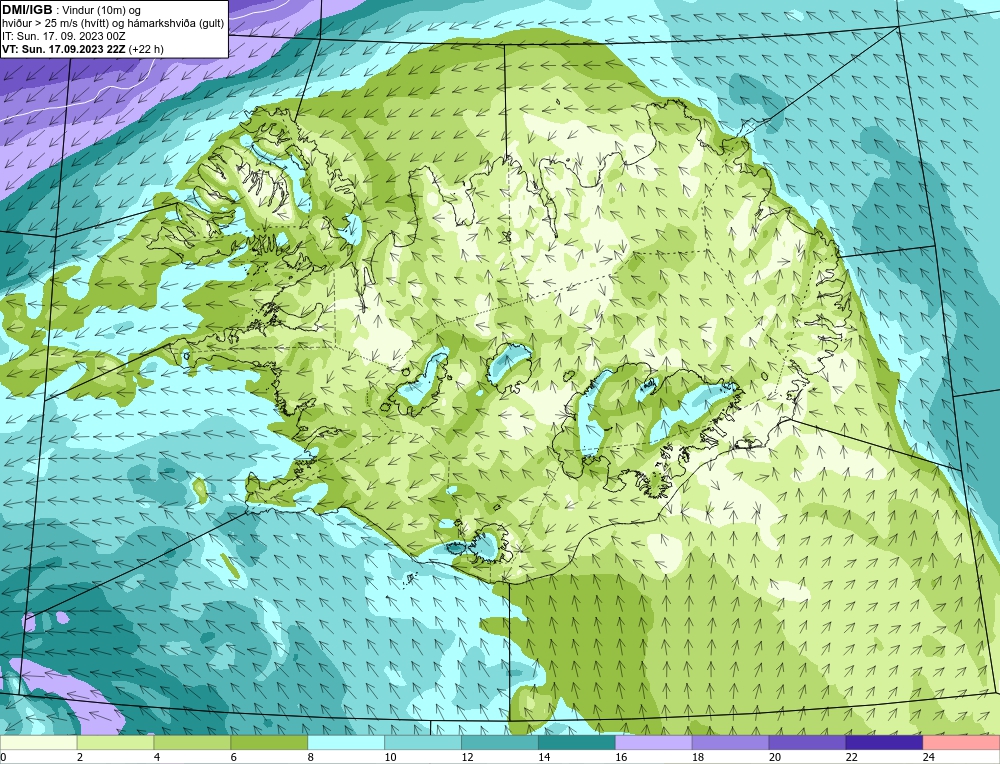
Task: Click the DMI/IGB title text
Action: 27,10
